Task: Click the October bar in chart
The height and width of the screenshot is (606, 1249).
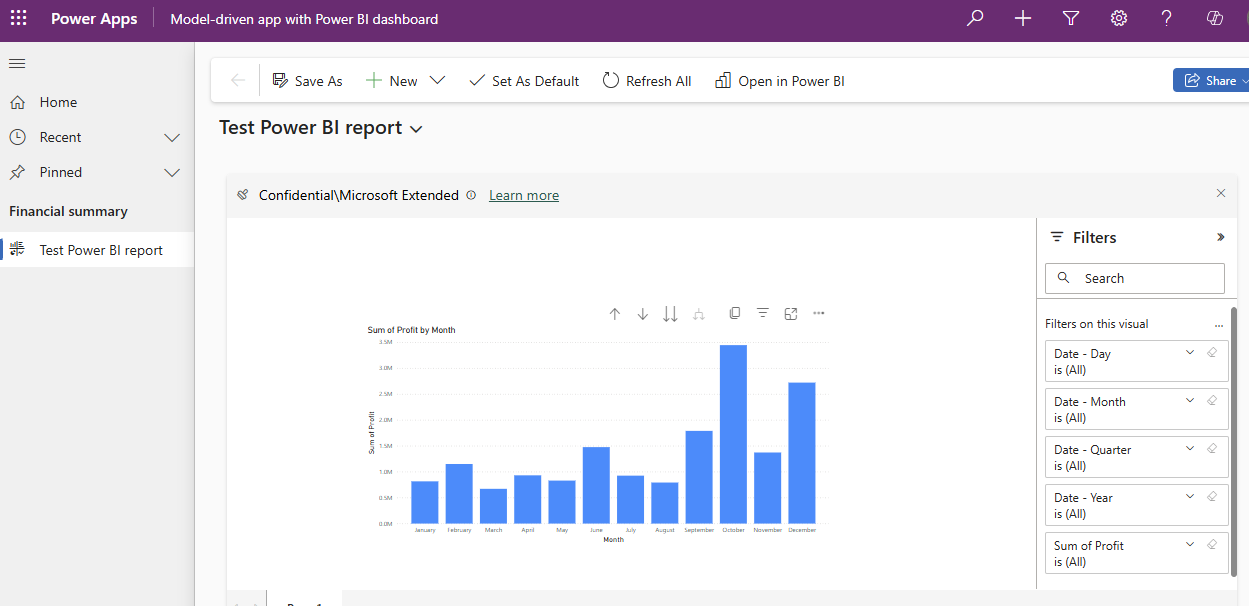Action: click(x=733, y=434)
